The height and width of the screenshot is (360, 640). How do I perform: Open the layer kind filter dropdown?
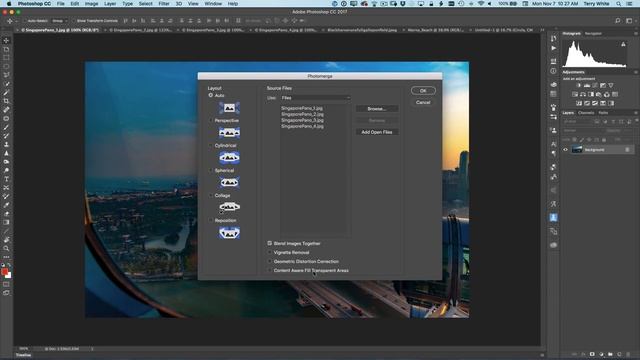(x=578, y=122)
